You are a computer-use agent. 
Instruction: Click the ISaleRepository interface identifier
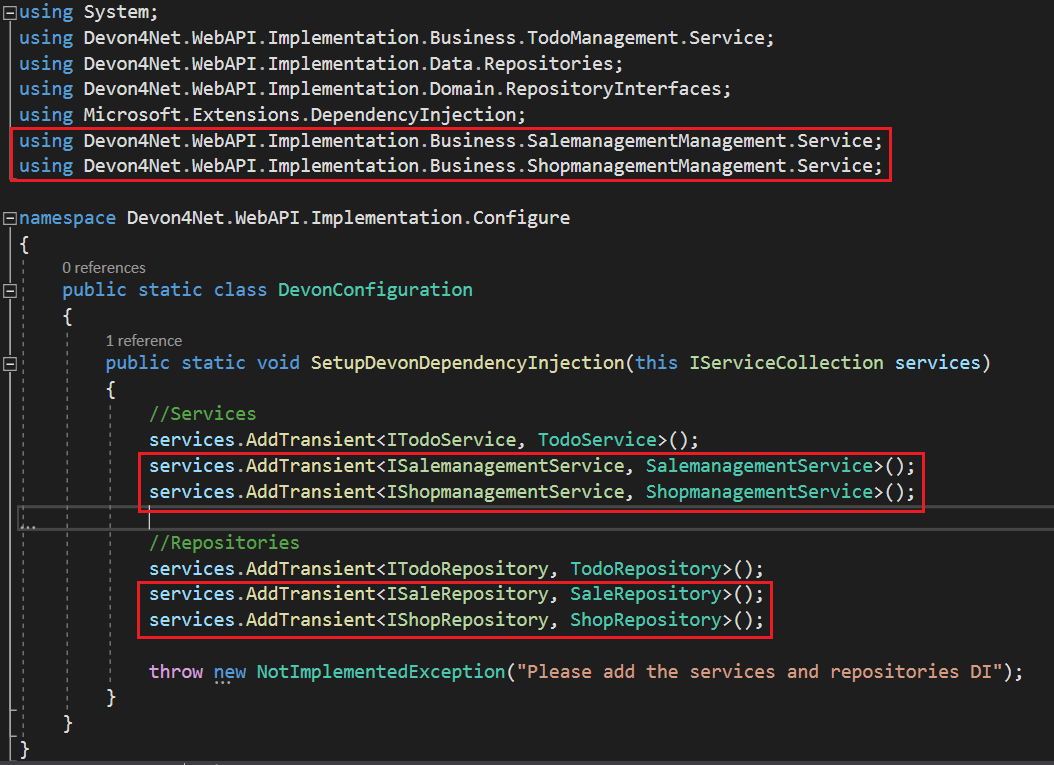point(467,594)
